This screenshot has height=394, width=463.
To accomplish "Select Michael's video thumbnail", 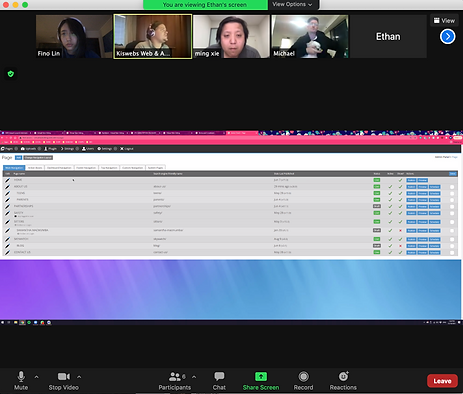I will (x=310, y=37).
